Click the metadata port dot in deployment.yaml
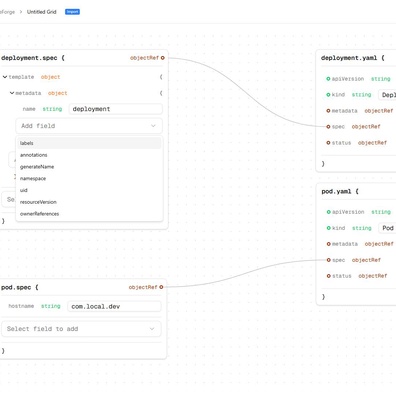 point(328,111)
